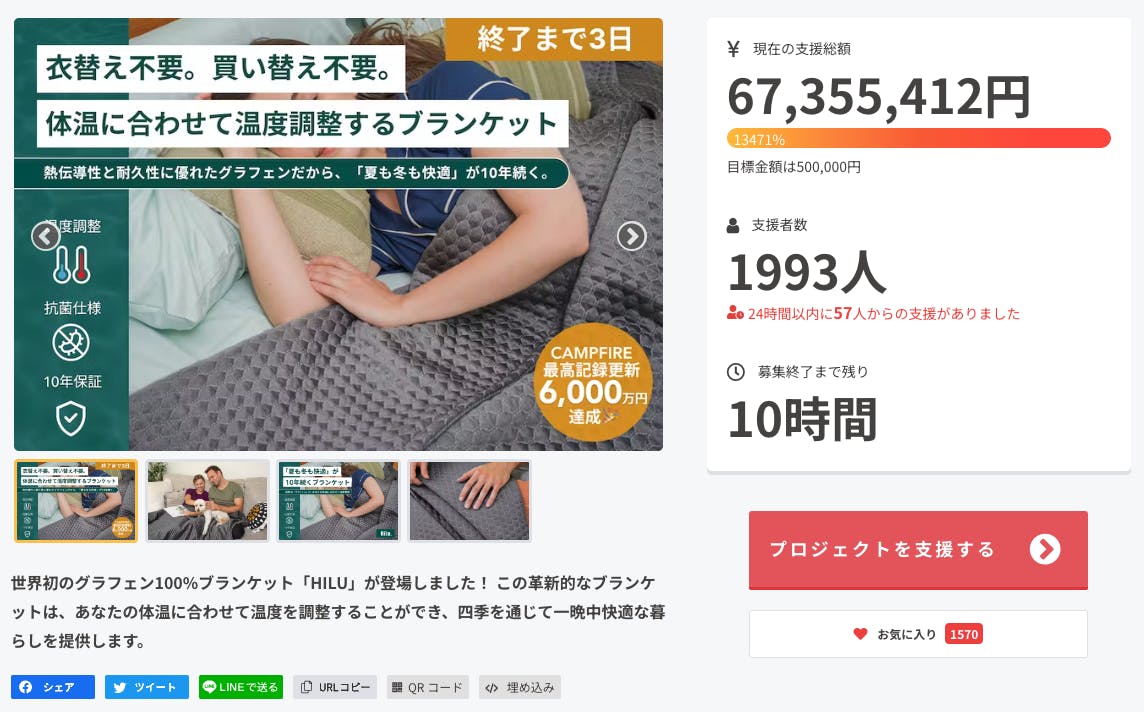The height and width of the screenshot is (712, 1144).
Task: Click the Twitter bird icon on ツイート
Action: coord(120,687)
